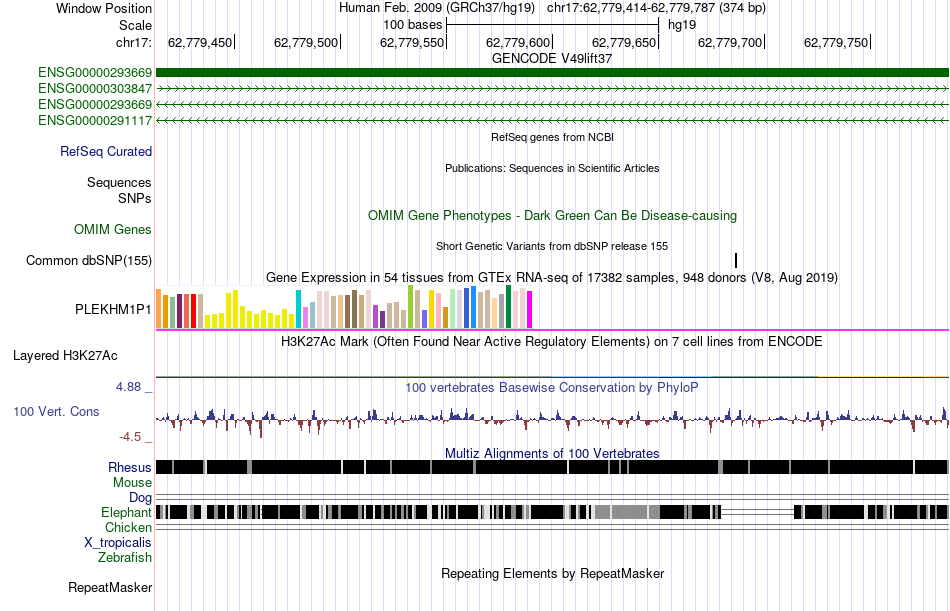Open Publications: Sequences in Scientific Articles title

(x=552, y=169)
